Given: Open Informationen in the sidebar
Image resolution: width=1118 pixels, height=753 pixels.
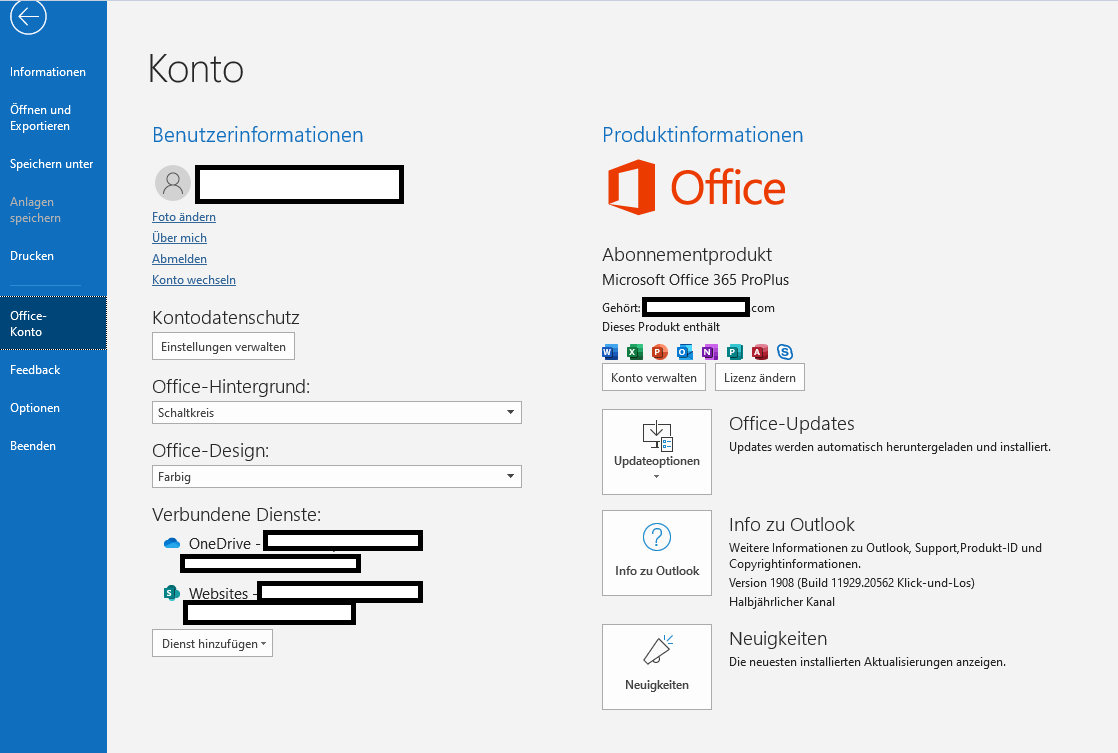Looking at the screenshot, I should pos(48,72).
